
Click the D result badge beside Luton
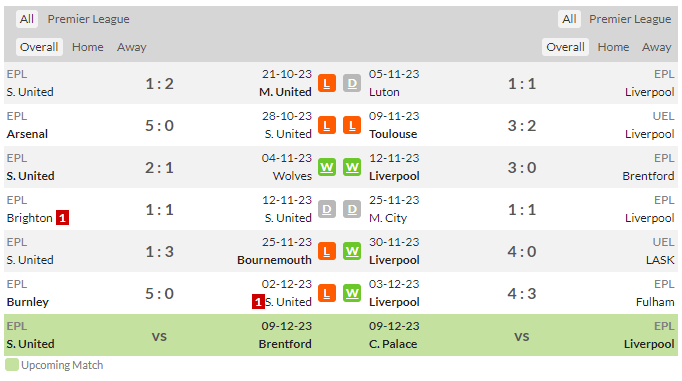click(352, 84)
